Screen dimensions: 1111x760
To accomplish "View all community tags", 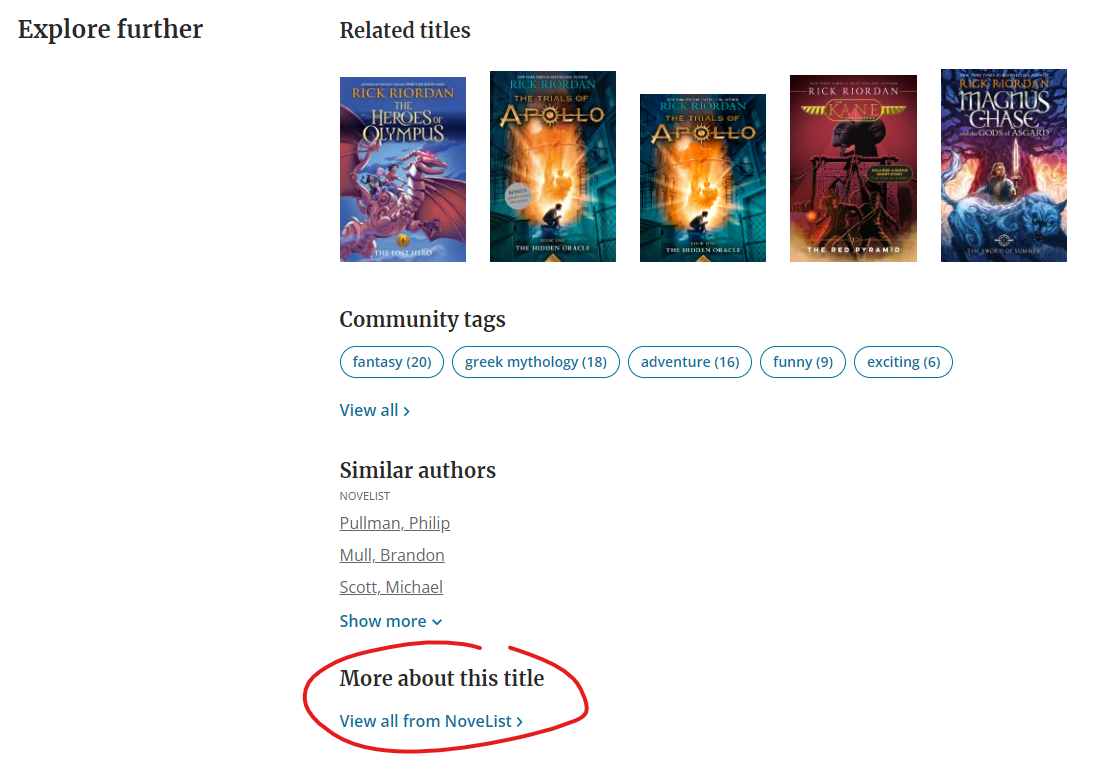I will tap(369, 410).
